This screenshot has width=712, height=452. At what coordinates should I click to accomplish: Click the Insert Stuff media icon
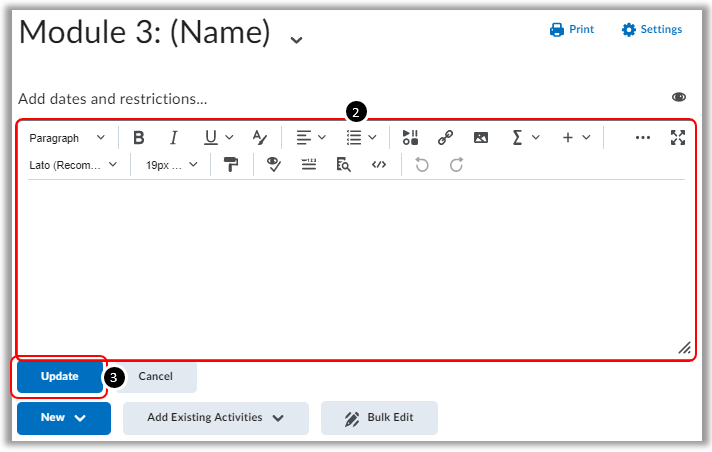411,138
